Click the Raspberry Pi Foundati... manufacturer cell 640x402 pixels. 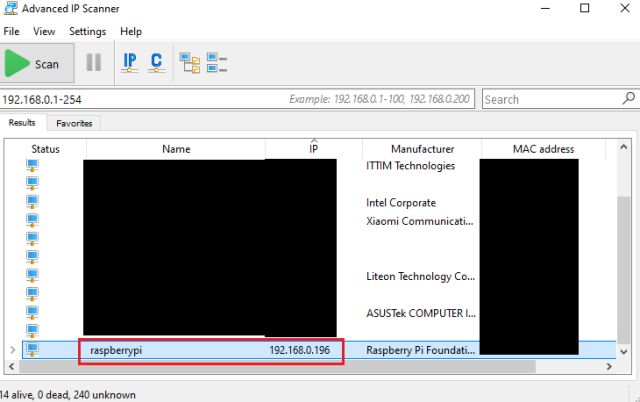click(x=420, y=350)
